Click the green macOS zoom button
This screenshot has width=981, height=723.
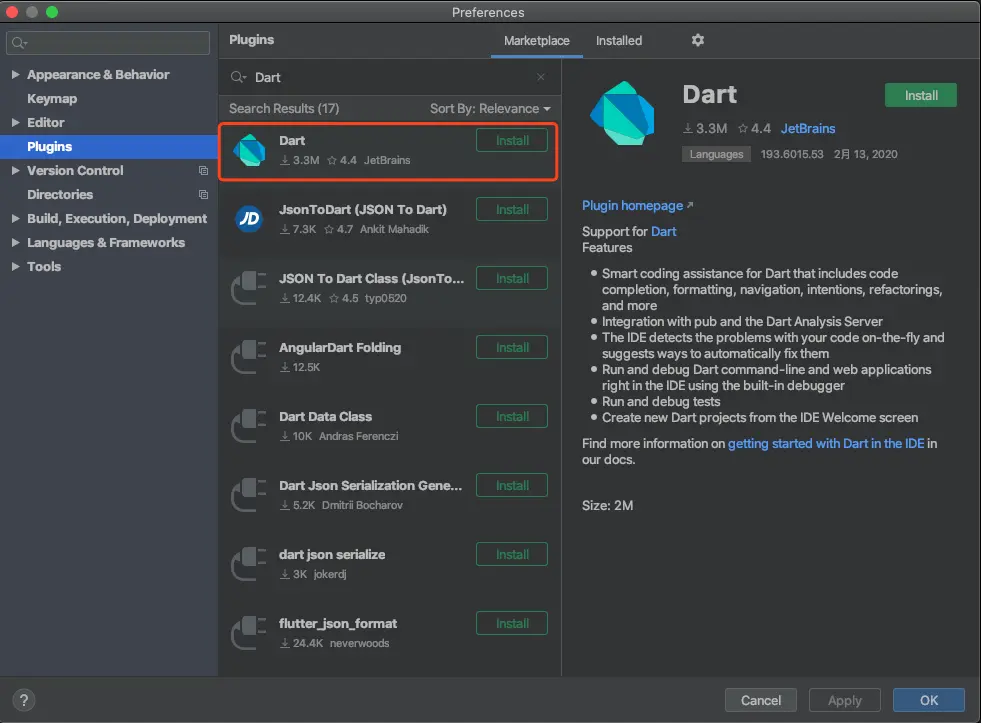click(52, 12)
